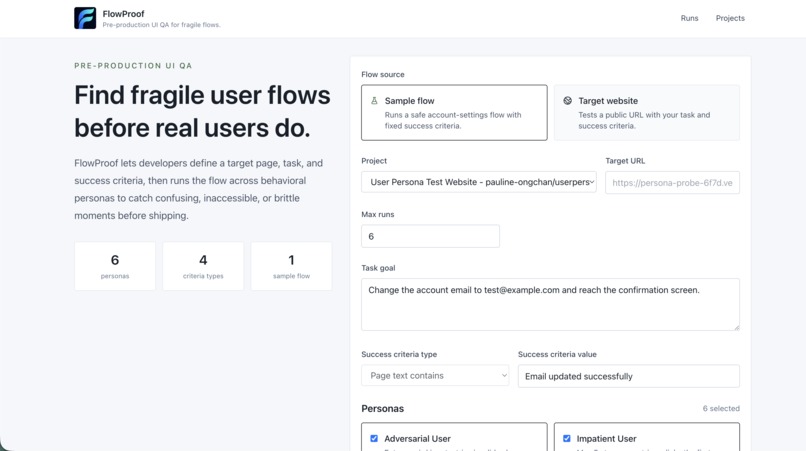Click the '6 selected' text

click(721, 408)
